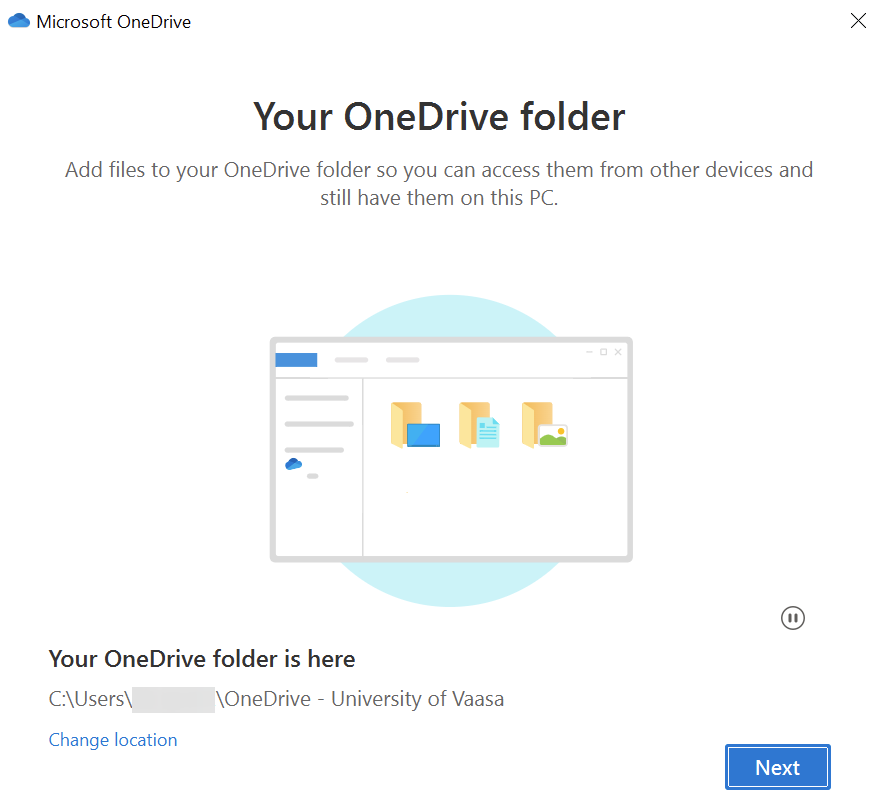Select the folder icon with landscape picture

[x=544, y=426]
